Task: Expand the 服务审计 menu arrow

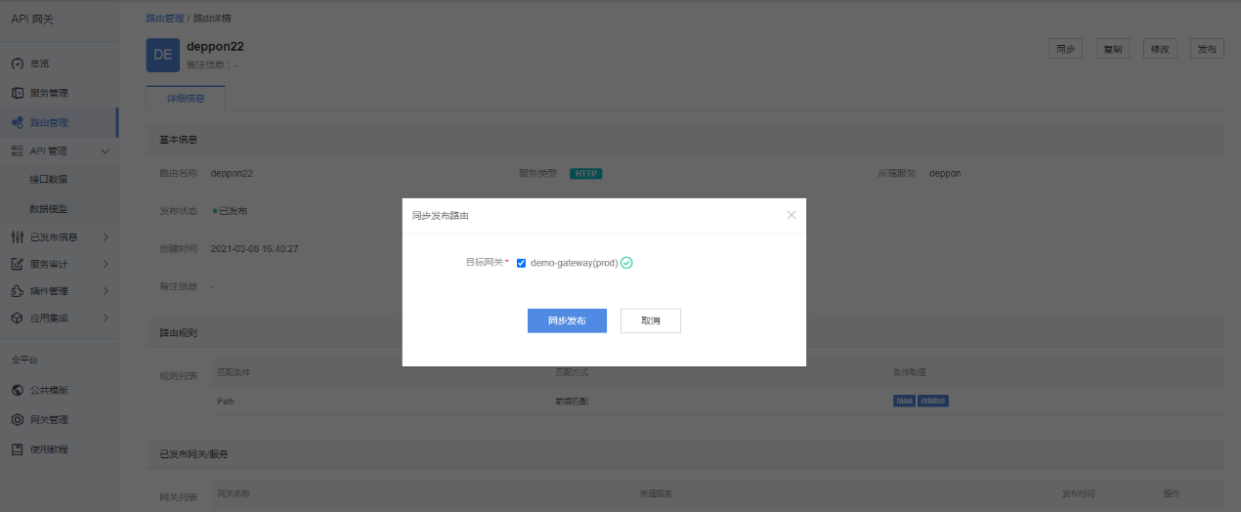Action: tap(105, 264)
